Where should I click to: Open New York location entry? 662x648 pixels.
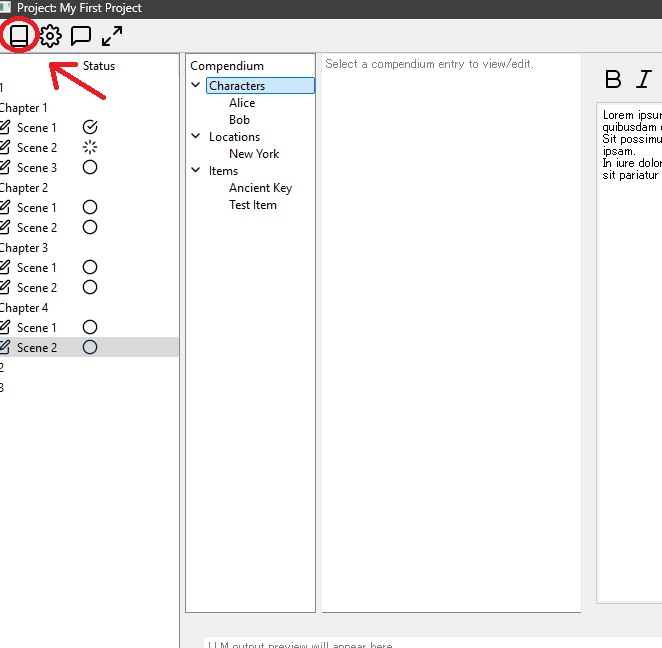tap(254, 154)
